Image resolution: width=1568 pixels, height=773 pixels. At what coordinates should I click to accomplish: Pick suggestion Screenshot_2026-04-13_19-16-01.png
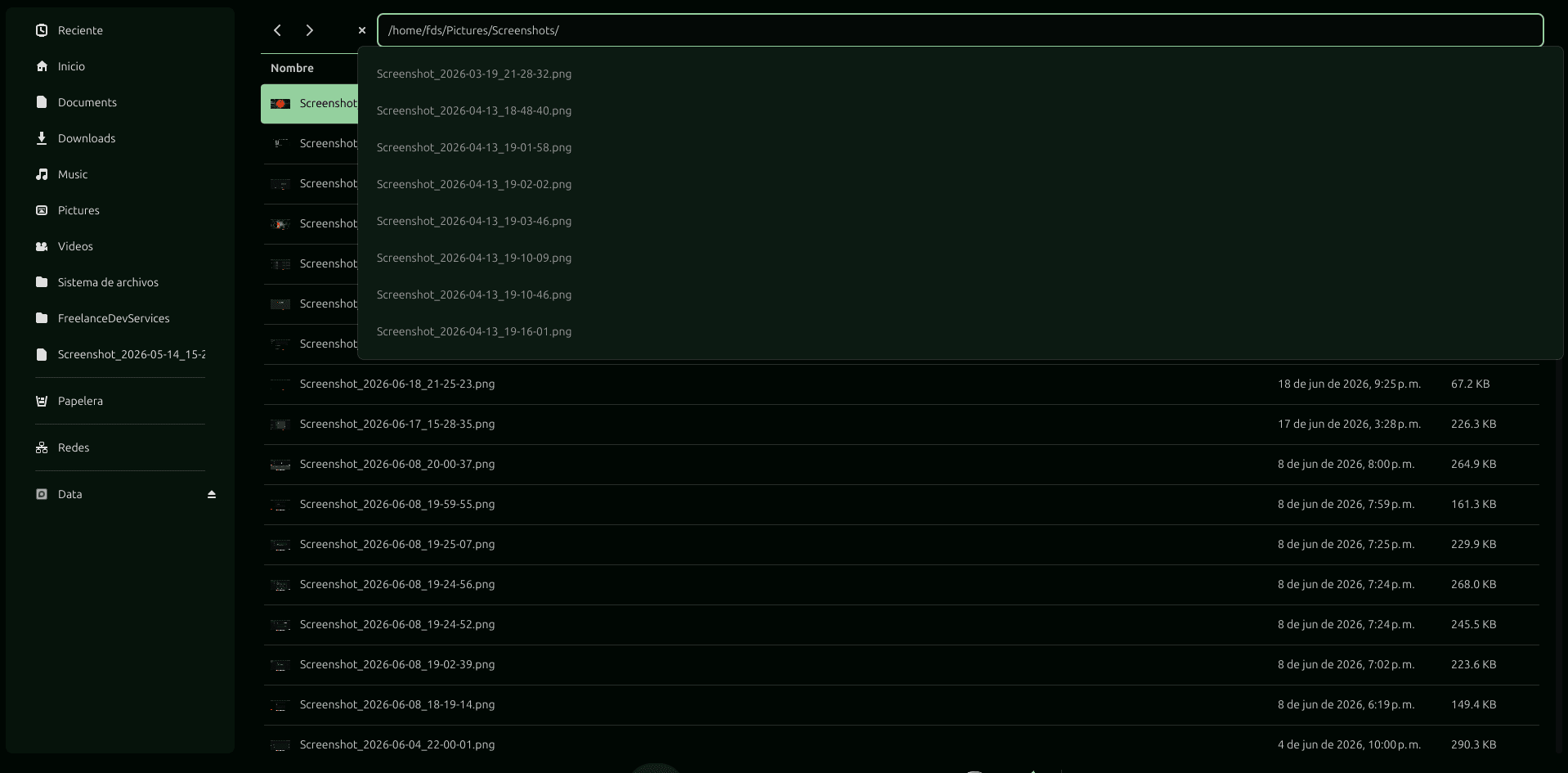(960, 331)
